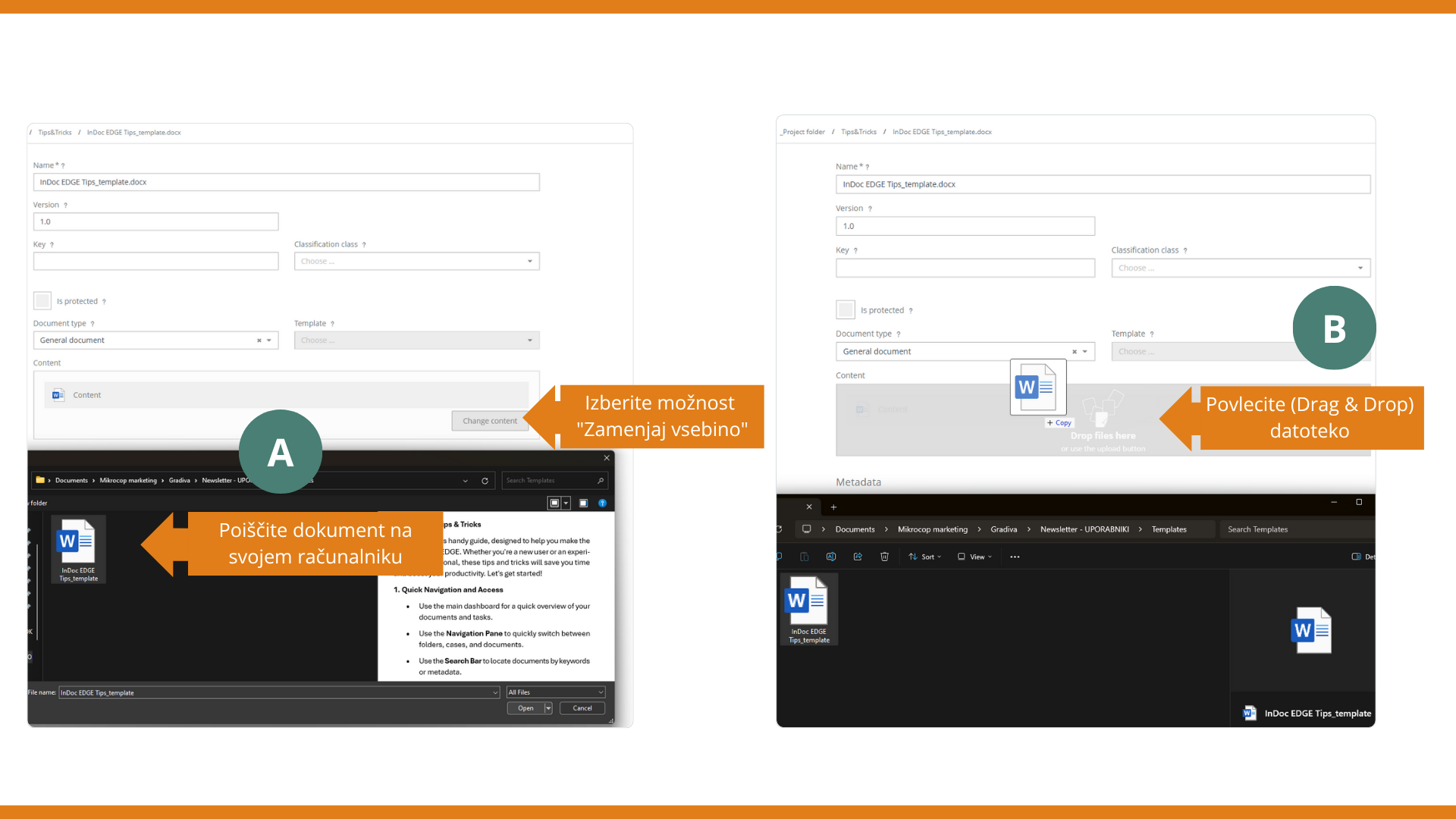Image resolution: width=1456 pixels, height=819 pixels.
Task: Tick the Is protected checkbox in the right panel
Action: [x=845, y=309]
